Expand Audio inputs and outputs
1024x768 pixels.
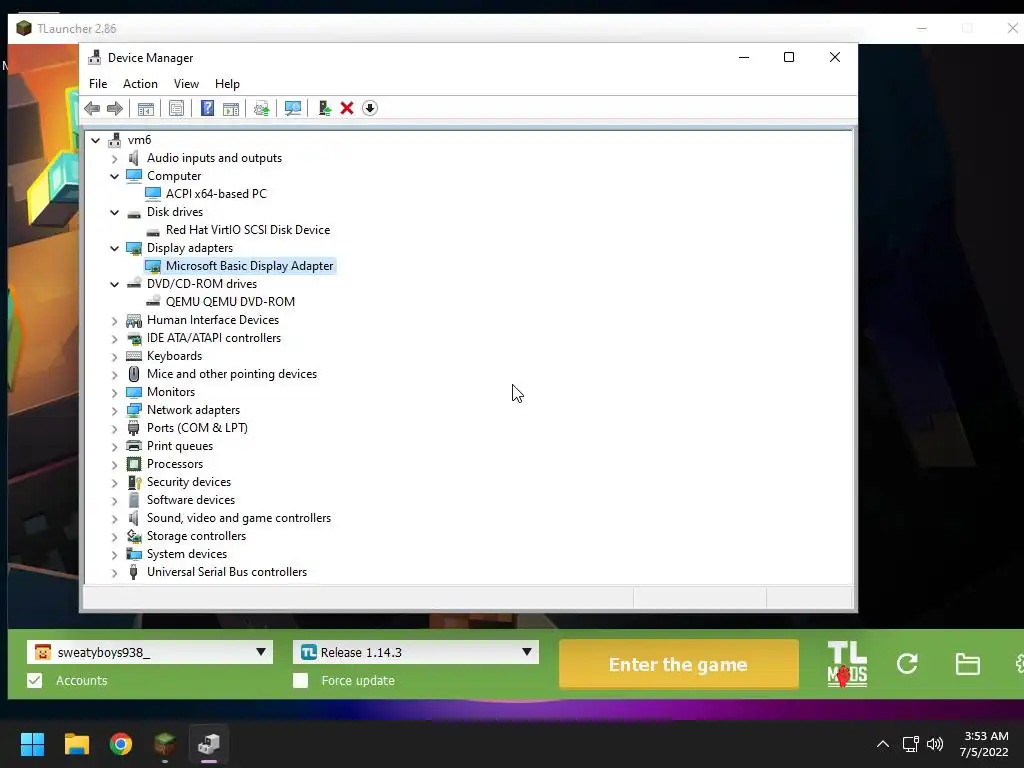[115, 159]
